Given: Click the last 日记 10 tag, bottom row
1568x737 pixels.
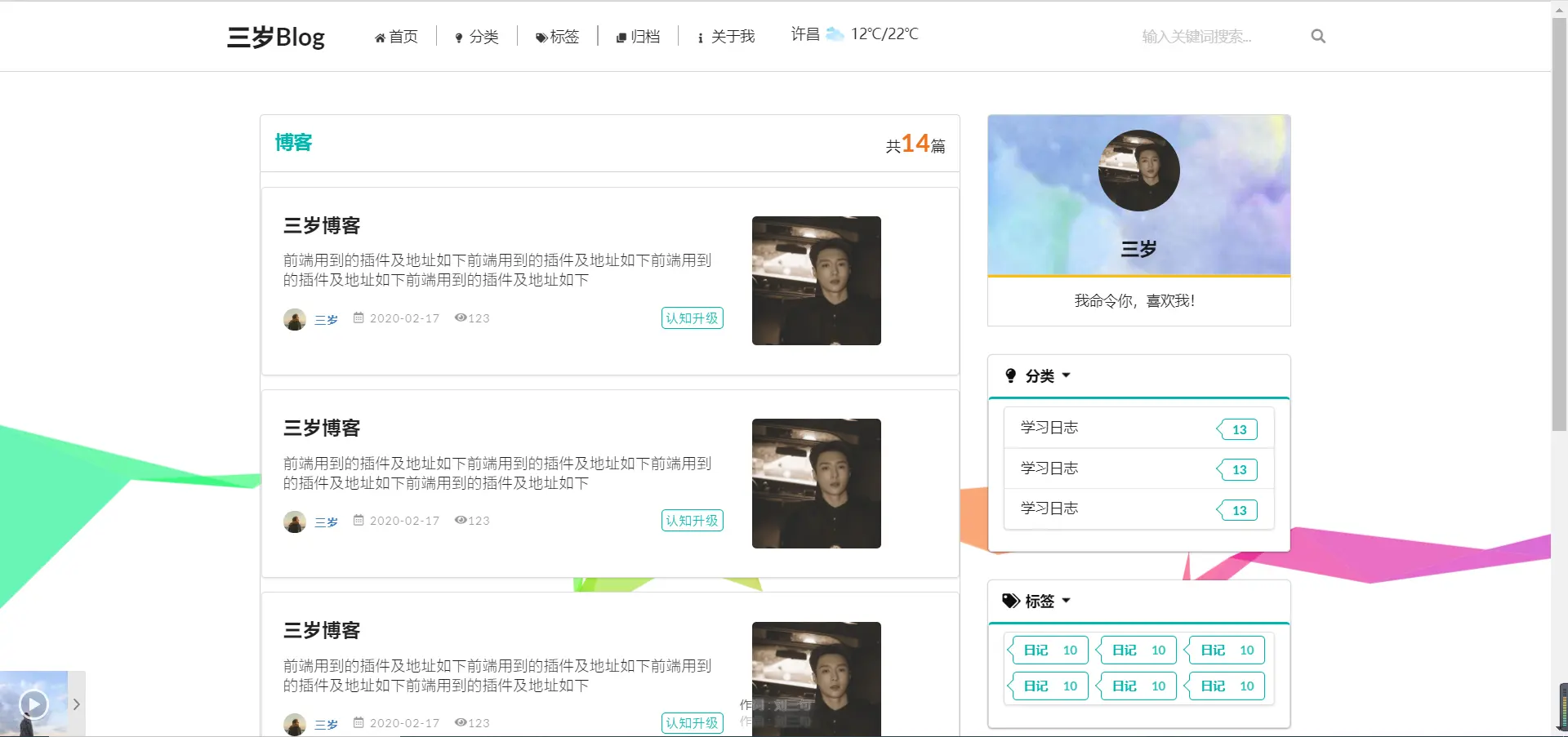Looking at the screenshot, I should point(1225,686).
